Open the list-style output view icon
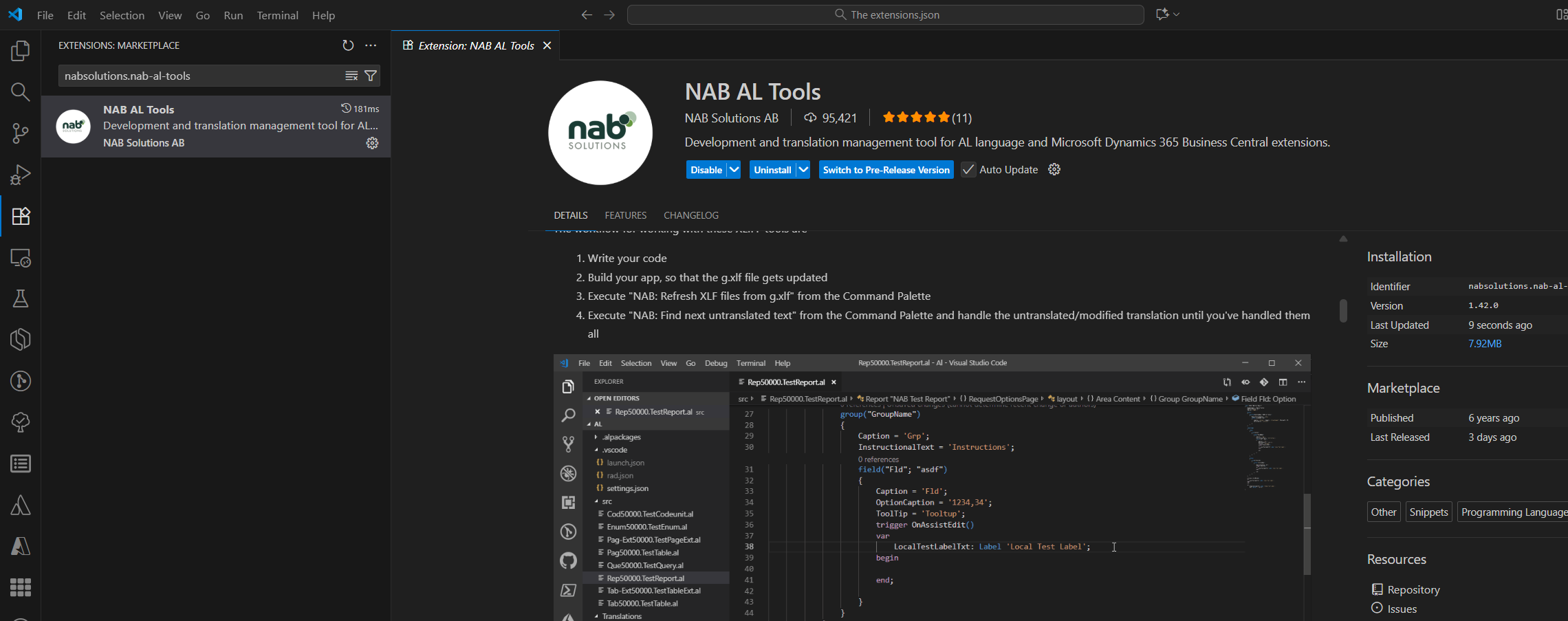 tap(21, 464)
